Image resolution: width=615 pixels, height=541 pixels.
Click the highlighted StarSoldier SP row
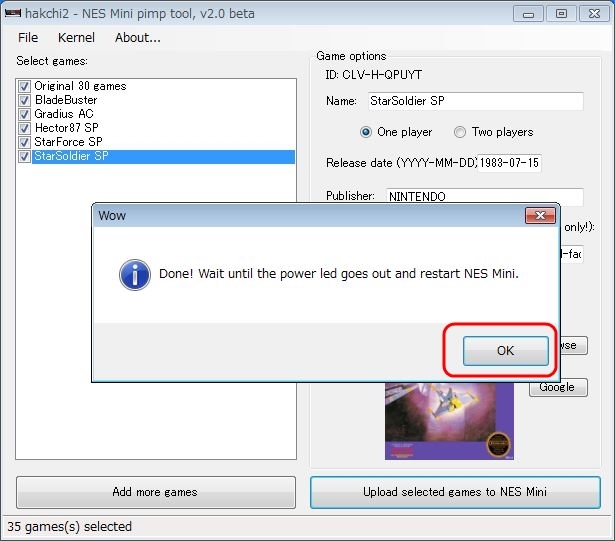click(163, 156)
